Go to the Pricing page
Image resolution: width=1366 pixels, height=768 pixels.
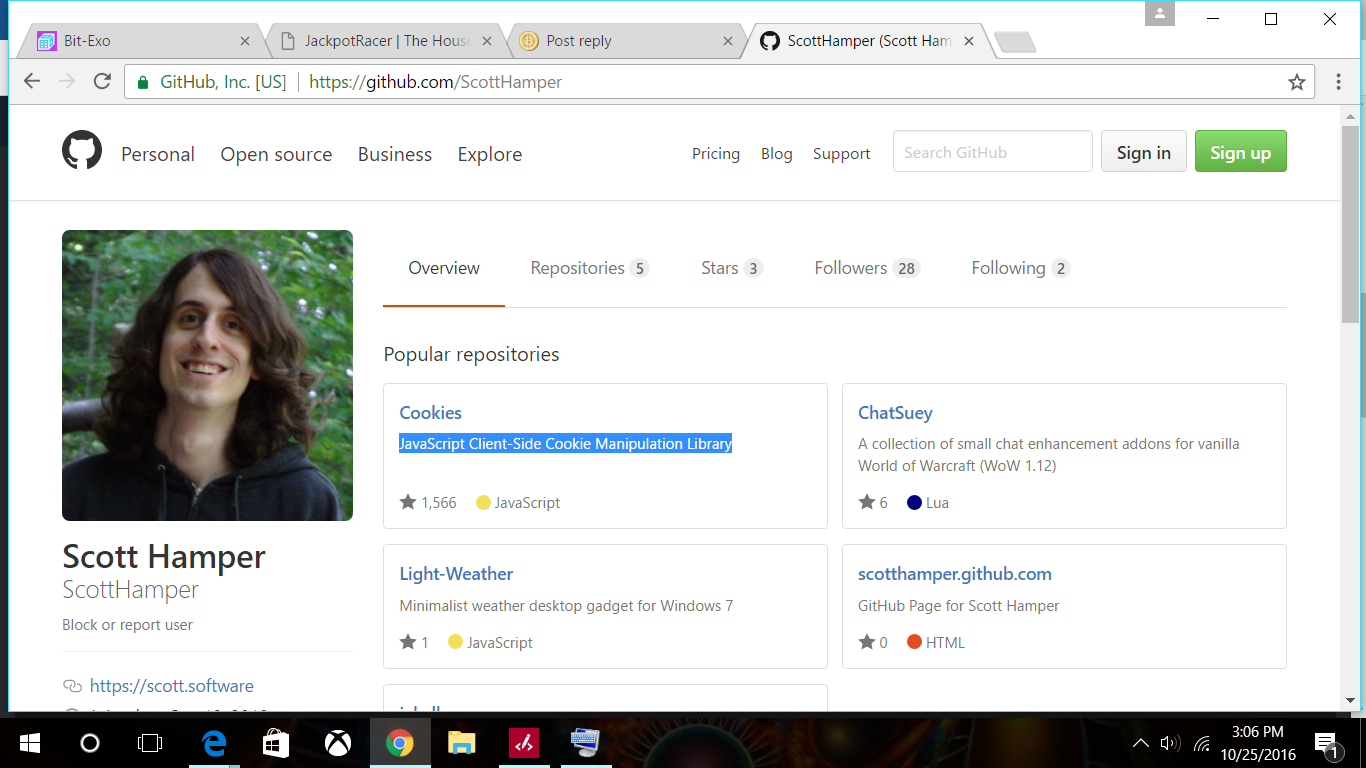coord(716,153)
